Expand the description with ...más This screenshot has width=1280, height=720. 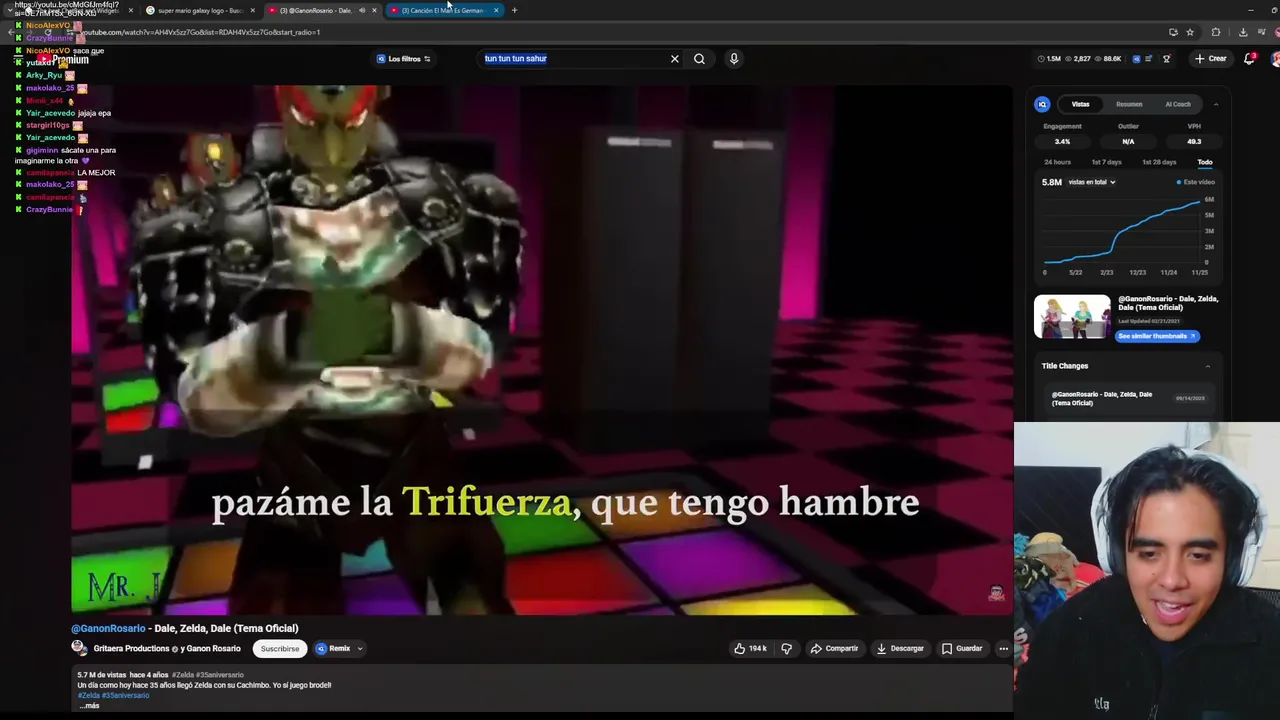coord(89,706)
